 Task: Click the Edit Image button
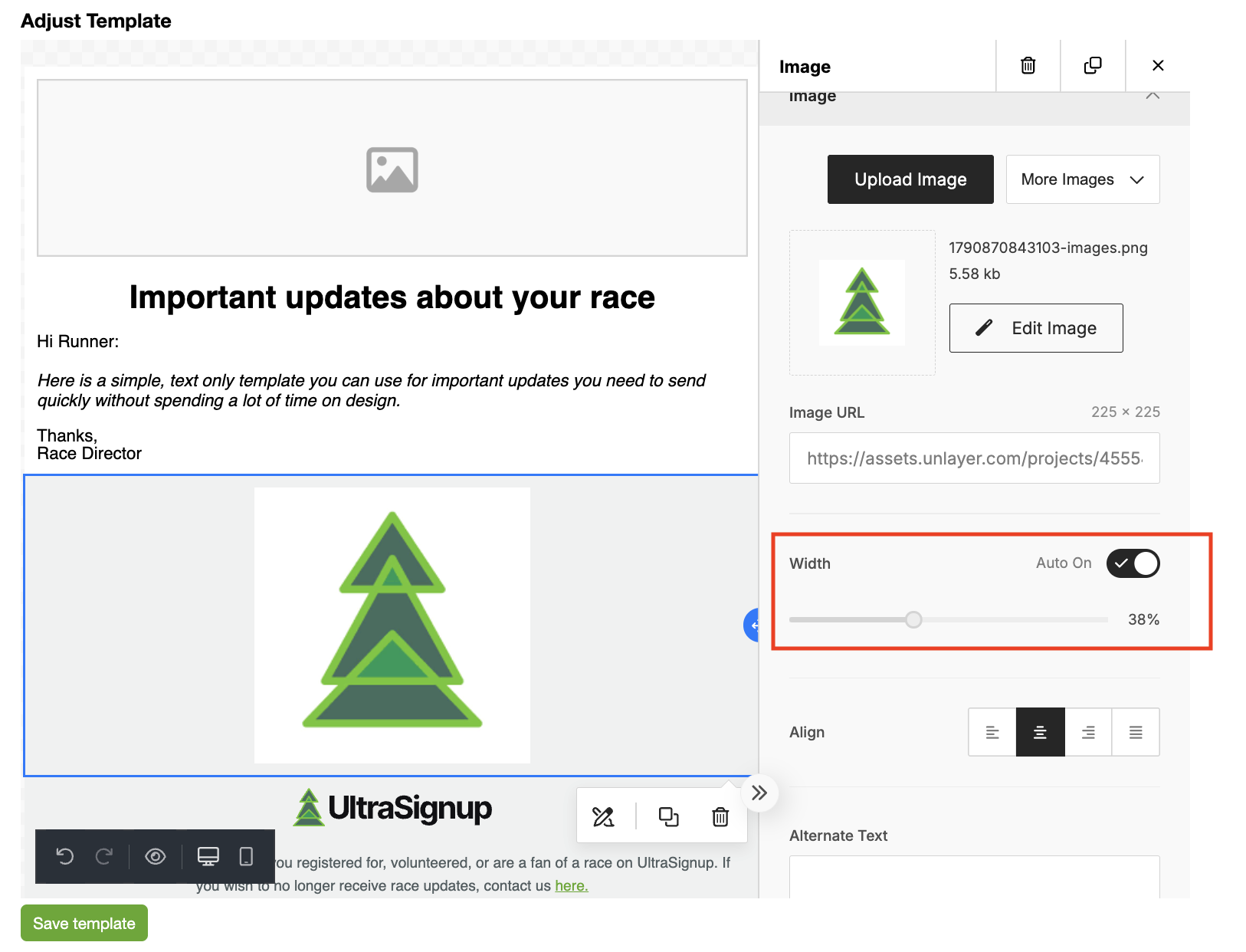click(1036, 328)
